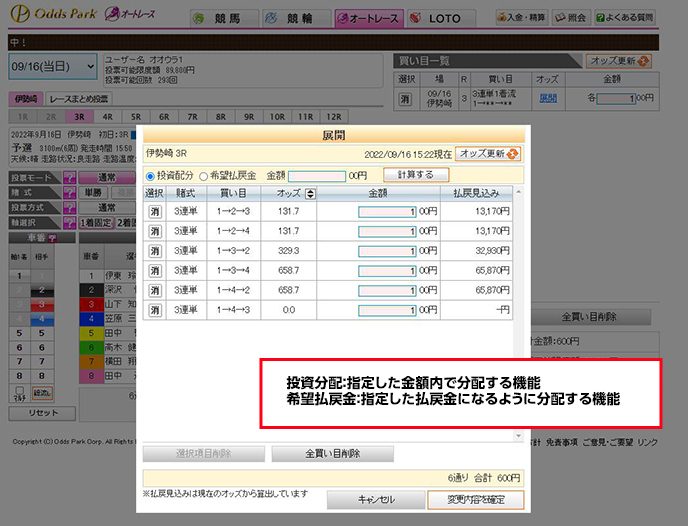Open 免責事項 footer link
Screen dimensions: 688x526
coord(562,442)
